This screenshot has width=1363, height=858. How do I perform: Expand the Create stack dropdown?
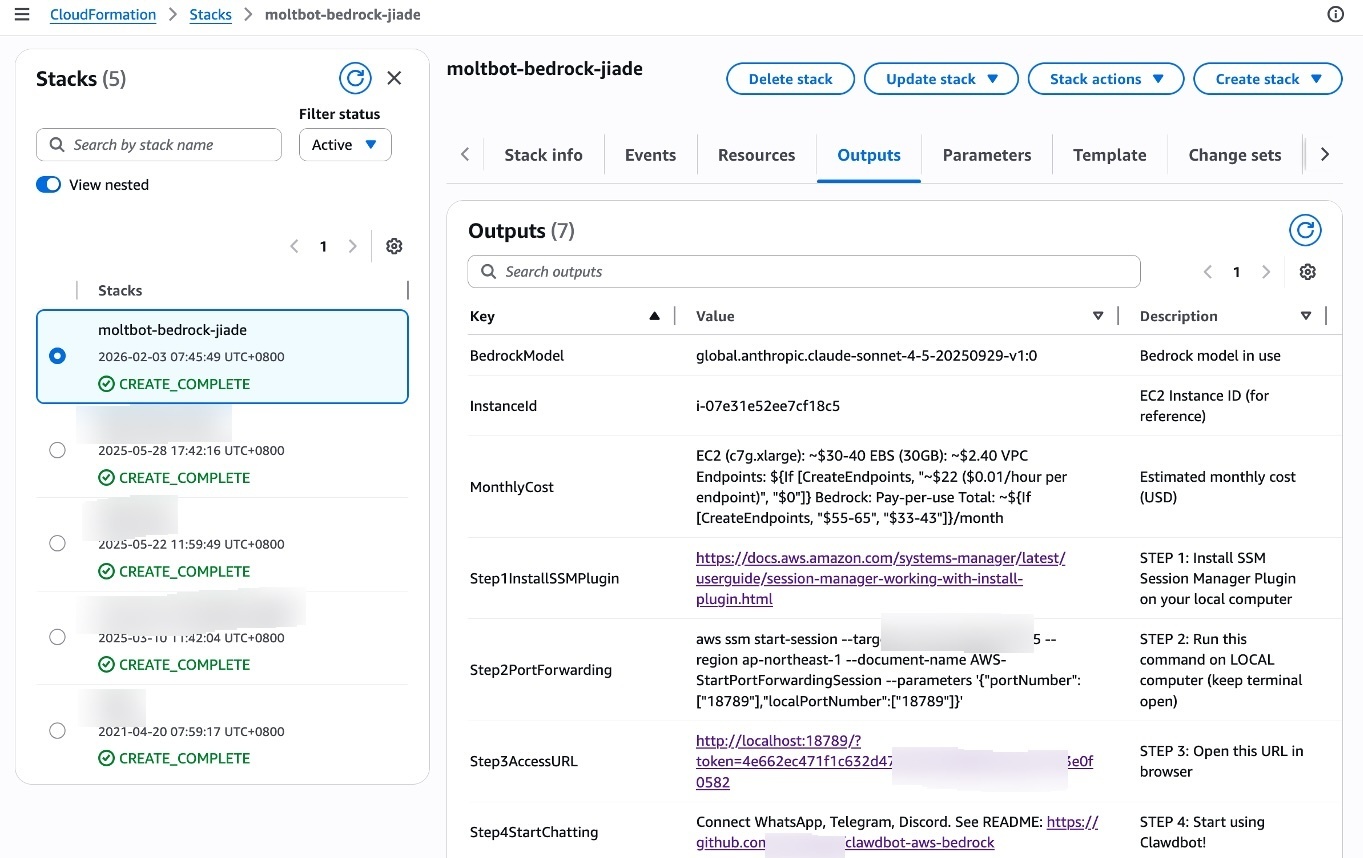1268,79
